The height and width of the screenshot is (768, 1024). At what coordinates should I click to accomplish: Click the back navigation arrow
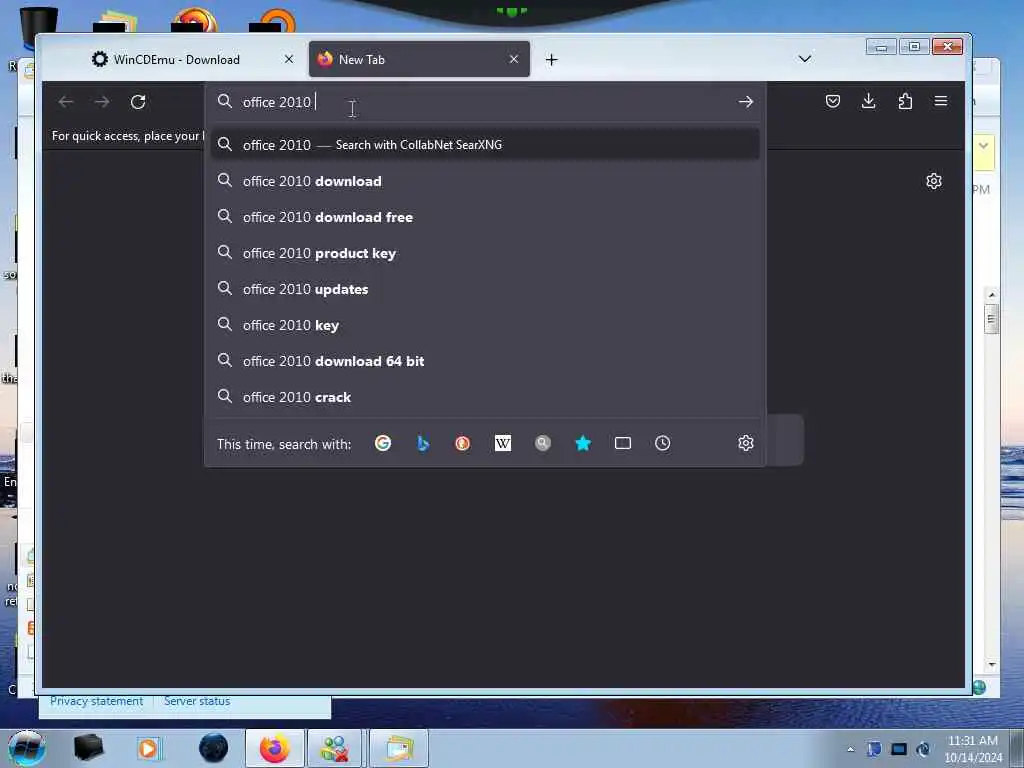pos(65,102)
